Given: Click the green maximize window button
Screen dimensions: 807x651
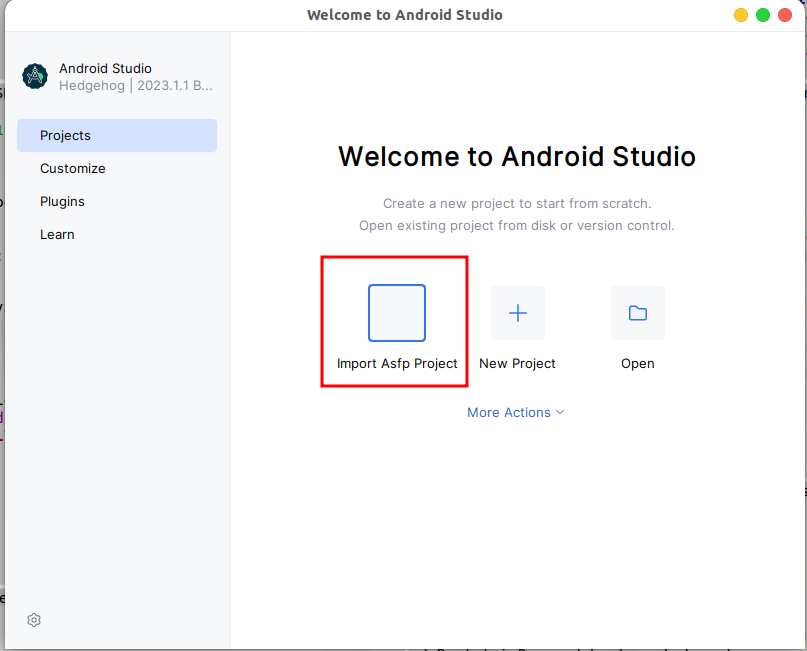Looking at the screenshot, I should pyautogui.click(x=763, y=15).
